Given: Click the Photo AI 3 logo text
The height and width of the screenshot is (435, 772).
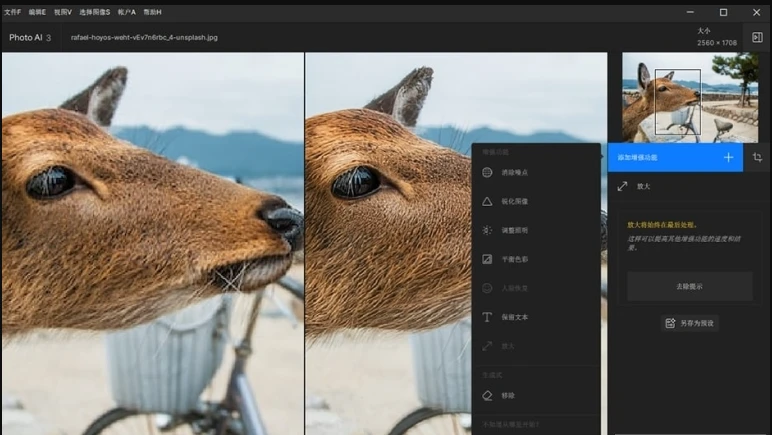Looking at the screenshot, I should point(30,37).
